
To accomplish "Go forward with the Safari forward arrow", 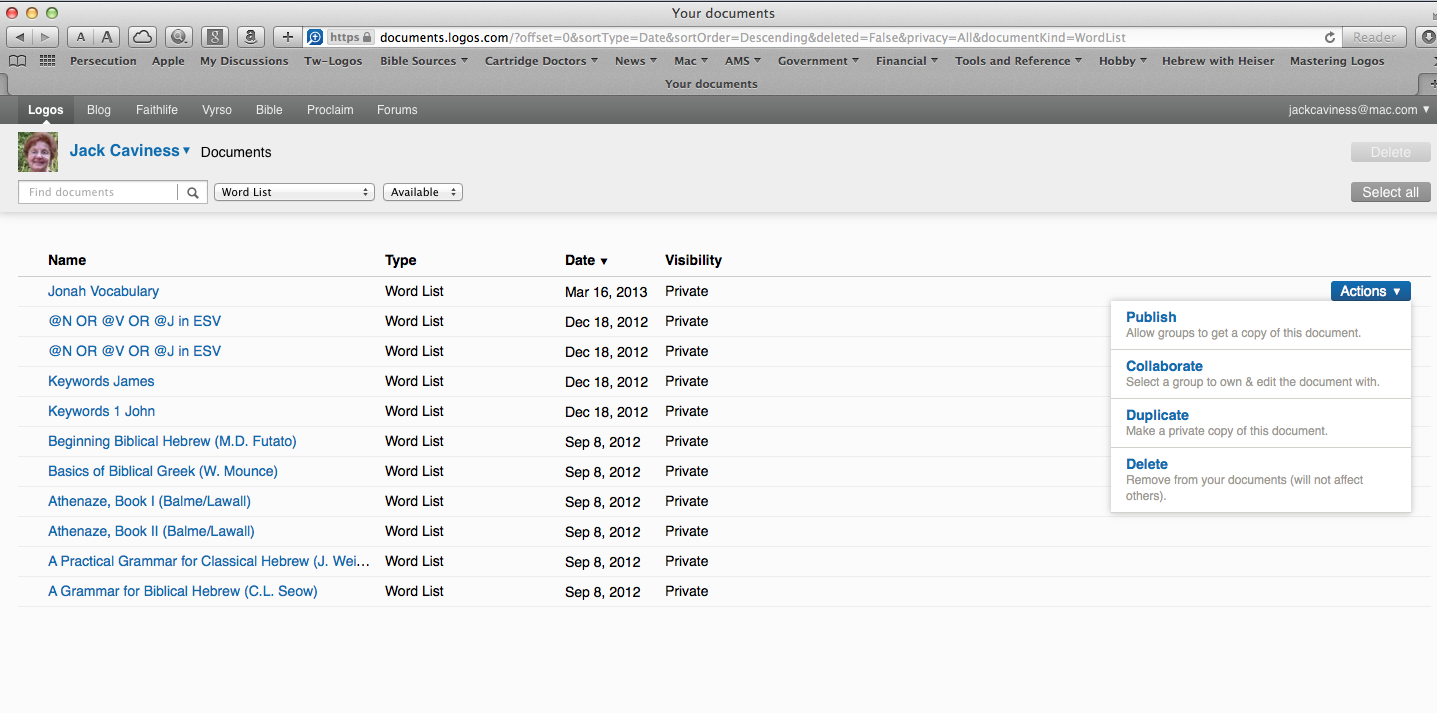I will (x=46, y=37).
